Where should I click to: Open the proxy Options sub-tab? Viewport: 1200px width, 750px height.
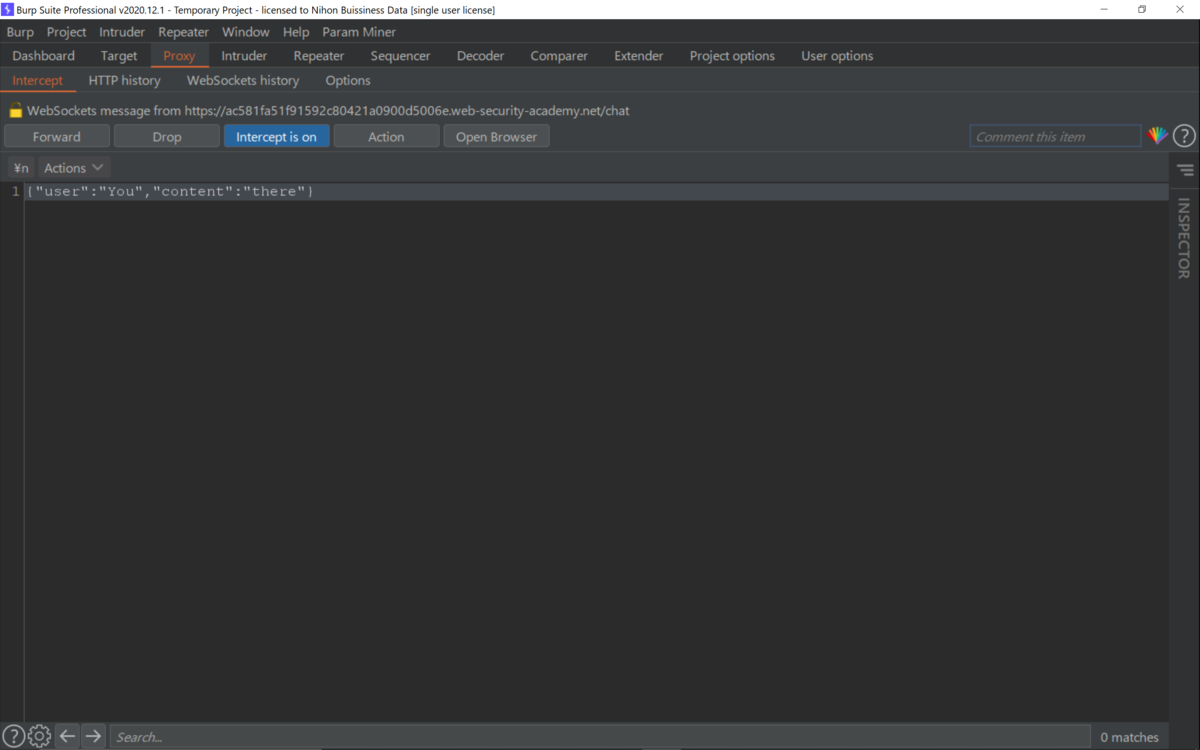pyautogui.click(x=348, y=80)
